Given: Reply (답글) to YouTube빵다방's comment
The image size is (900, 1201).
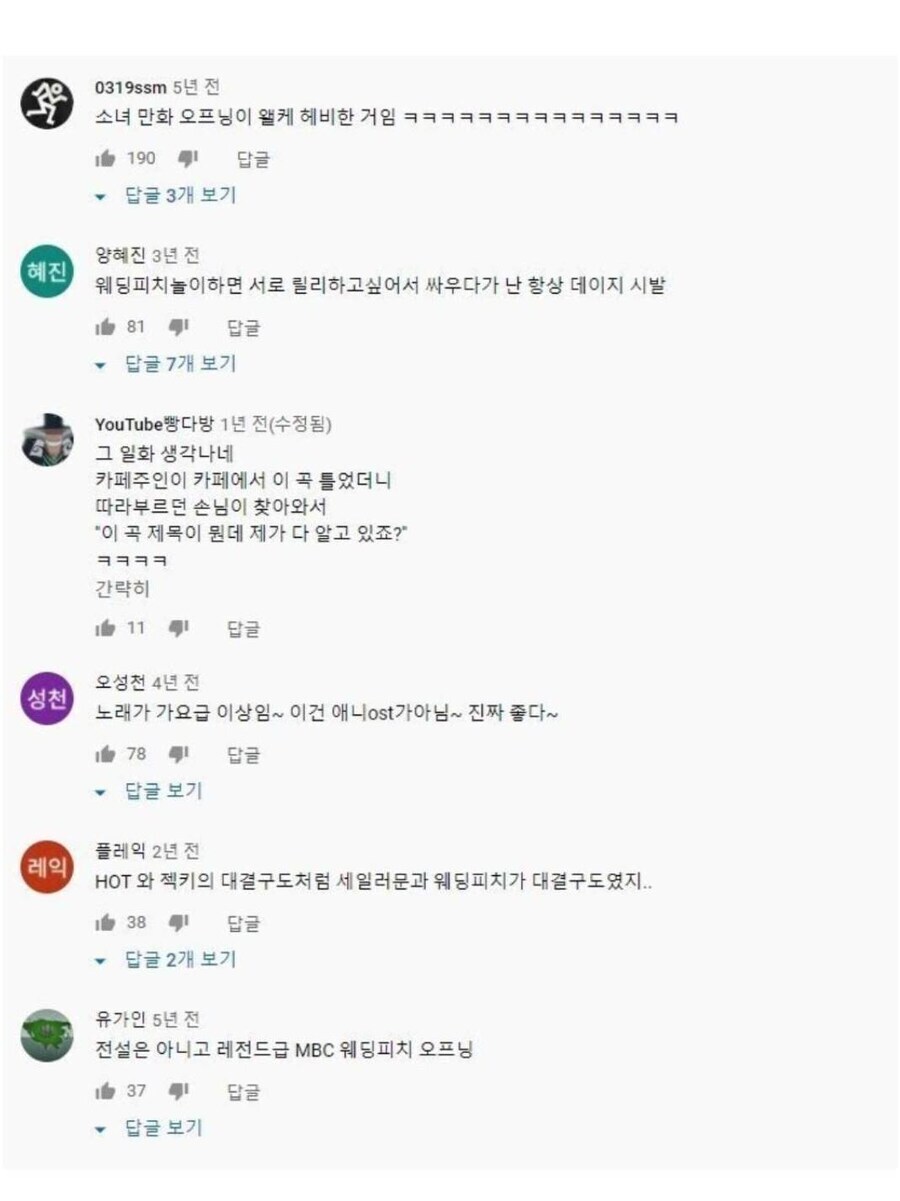Looking at the screenshot, I should click(x=243, y=629).
